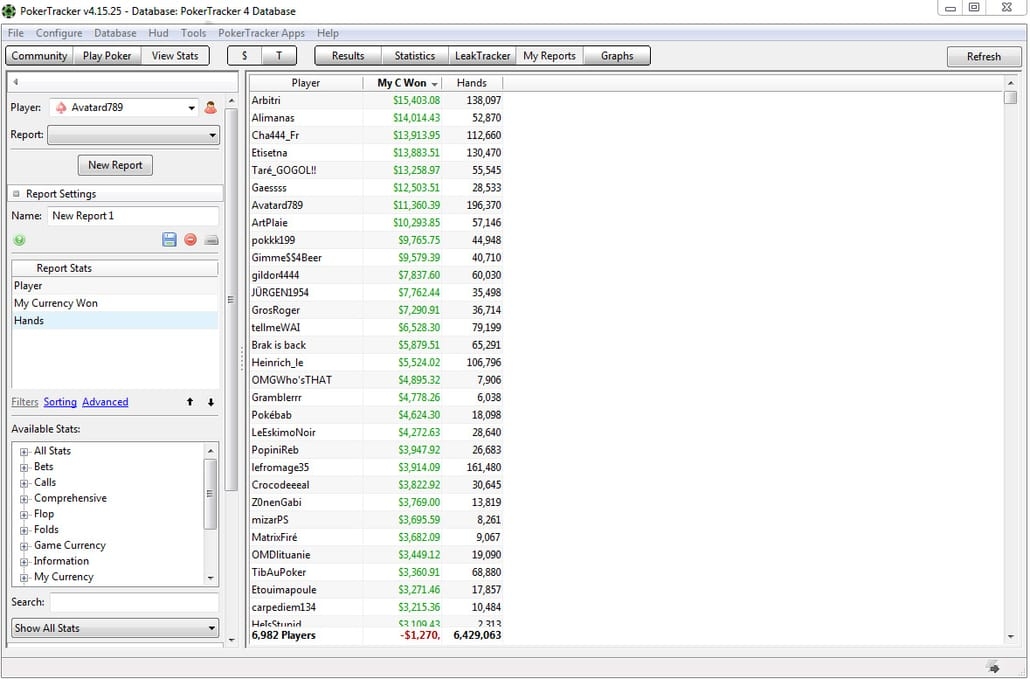
Task: Click the red delete report icon
Action: point(190,240)
